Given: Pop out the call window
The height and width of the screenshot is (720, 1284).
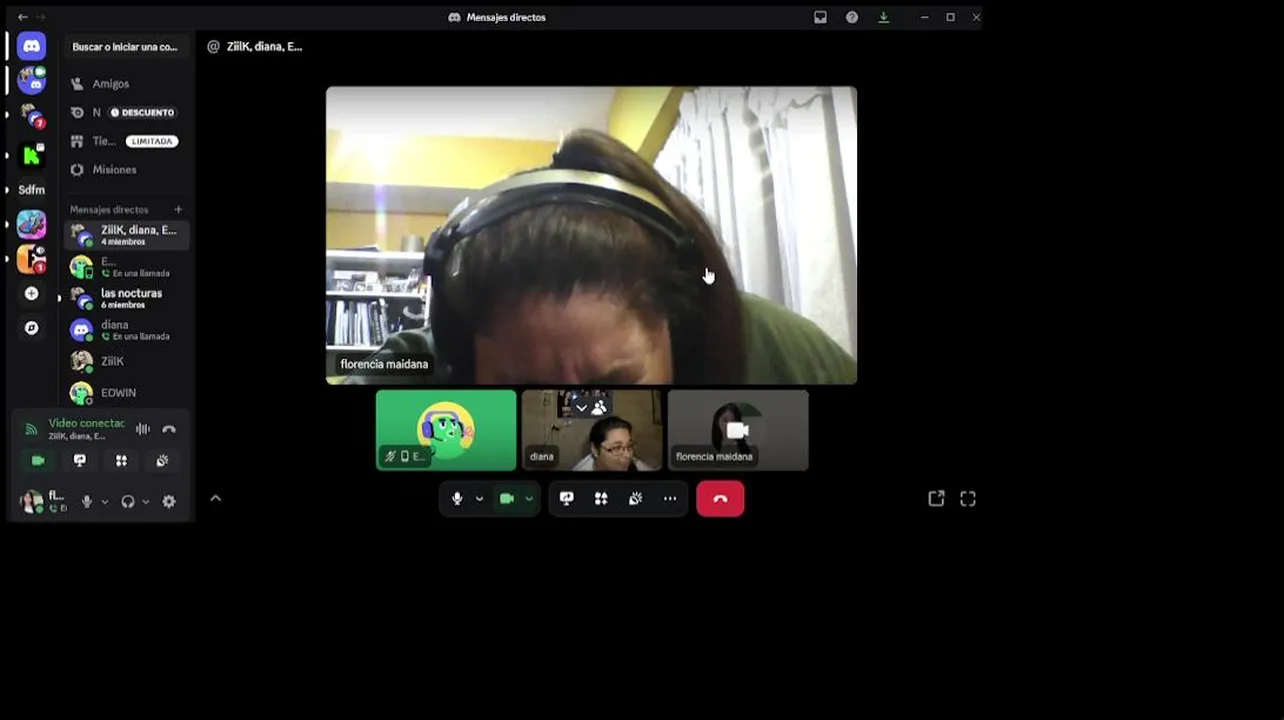Looking at the screenshot, I should (x=936, y=498).
